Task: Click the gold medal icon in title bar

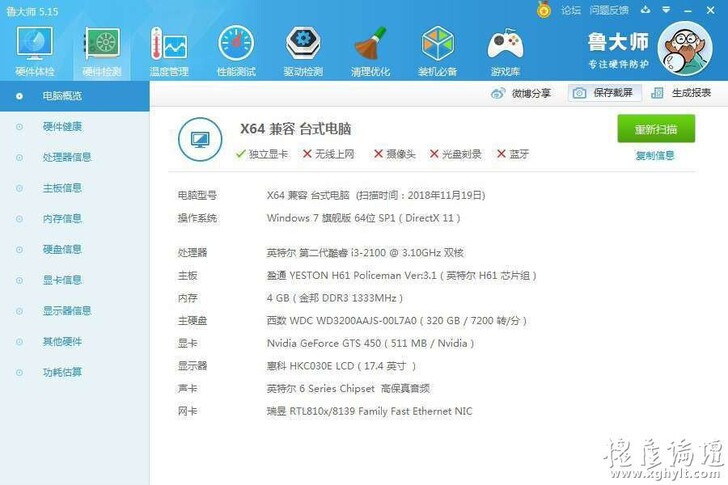Action: [x=544, y=10]
